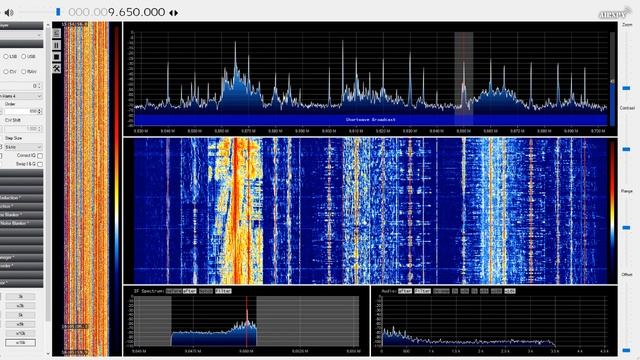This screenshot has height=360, width=640.
Task: Toggle IF Spectrum 'after' option
Action: (x=189, y=291)
